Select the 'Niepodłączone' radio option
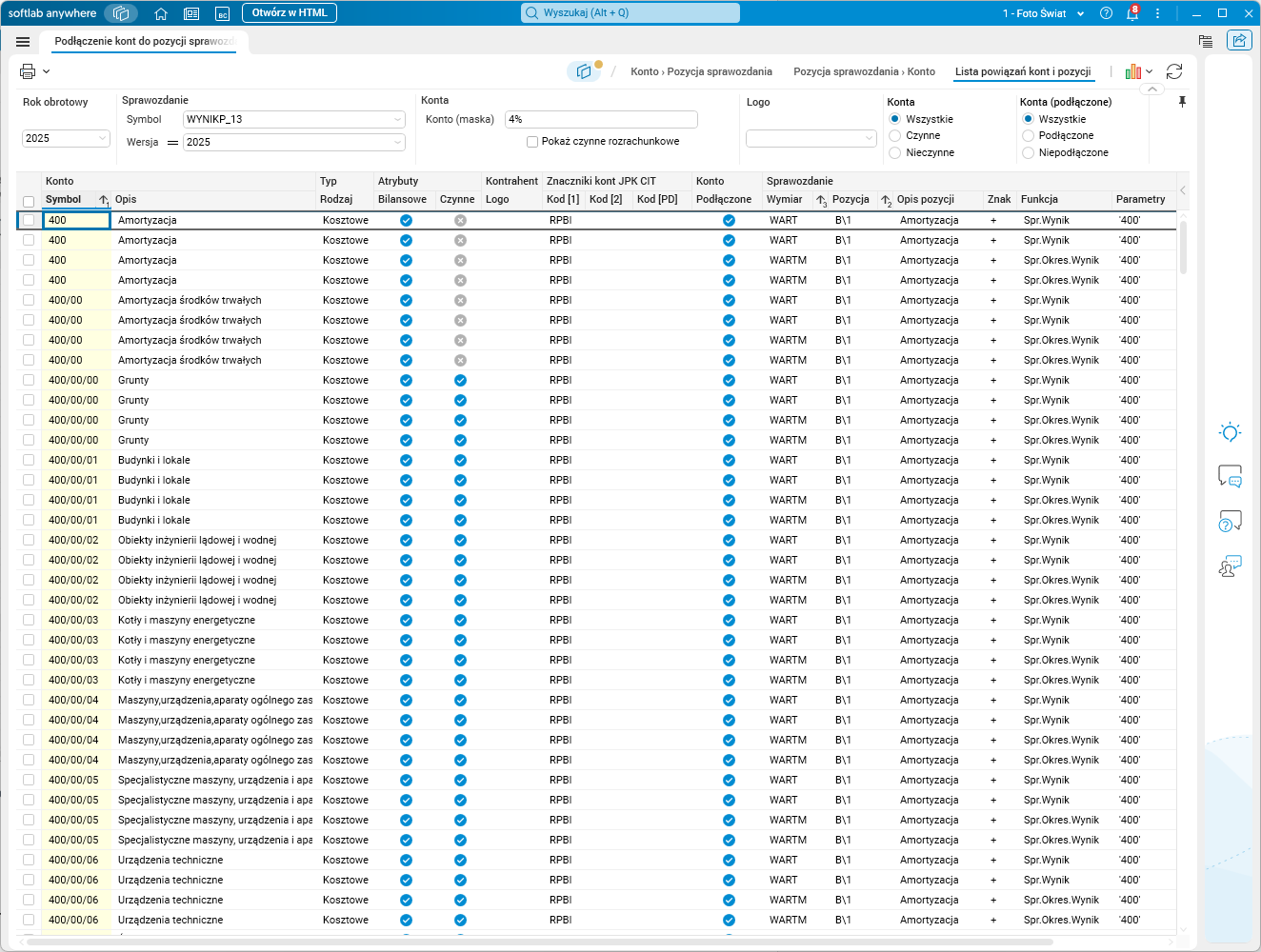 pos(1028,152)
